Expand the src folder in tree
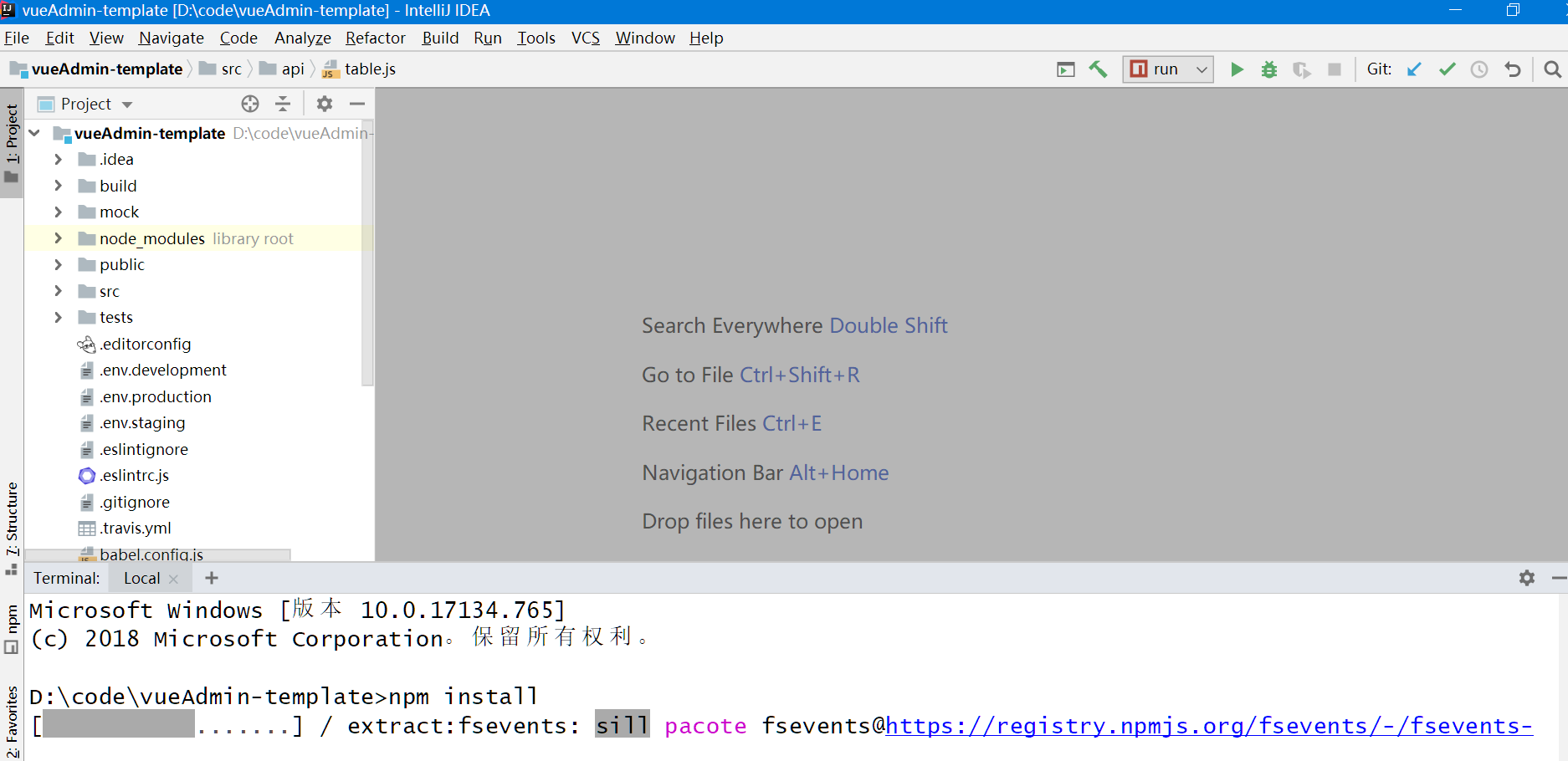 coord(58,291)
